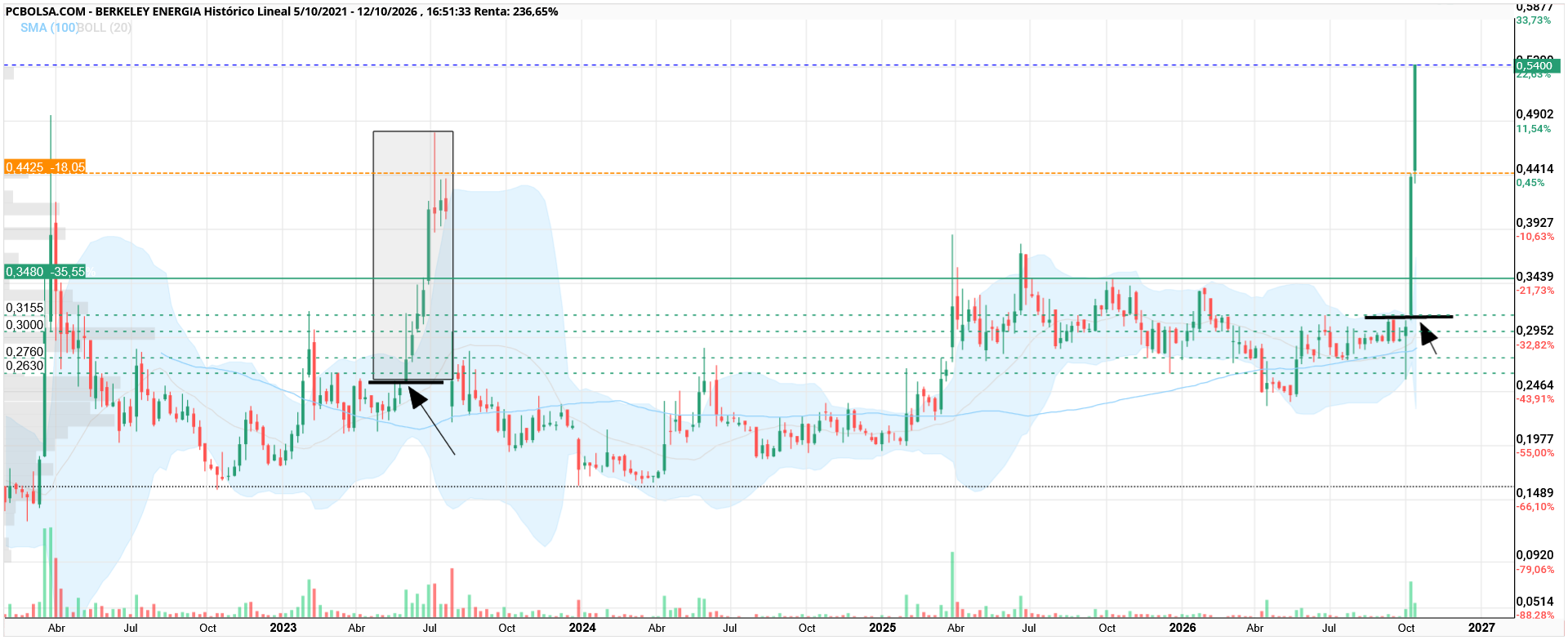The width and height of the screenshot is (1568, 640).
Task: Click the 0,3439 price axis label
Action: 1535,277
